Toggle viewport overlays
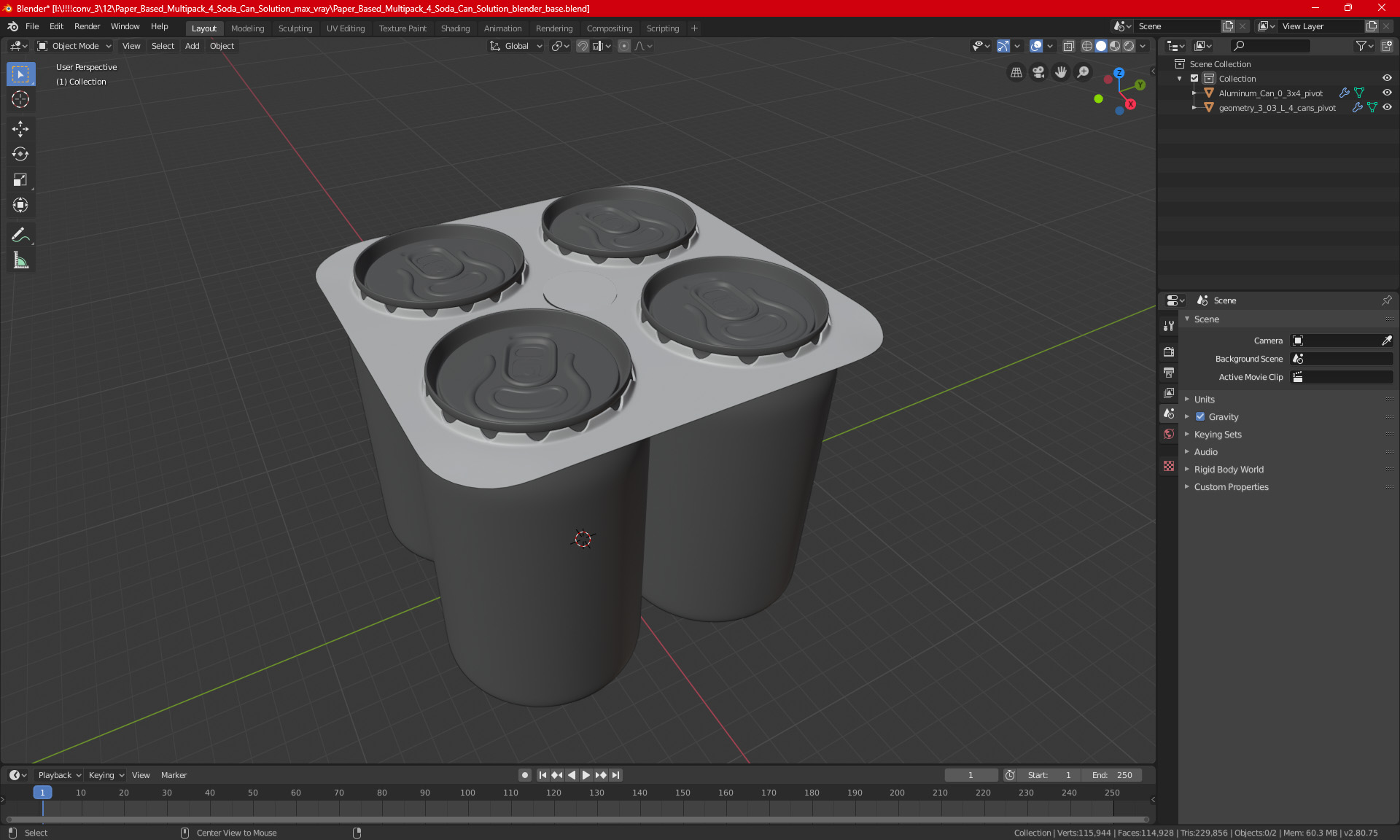 1036,46
